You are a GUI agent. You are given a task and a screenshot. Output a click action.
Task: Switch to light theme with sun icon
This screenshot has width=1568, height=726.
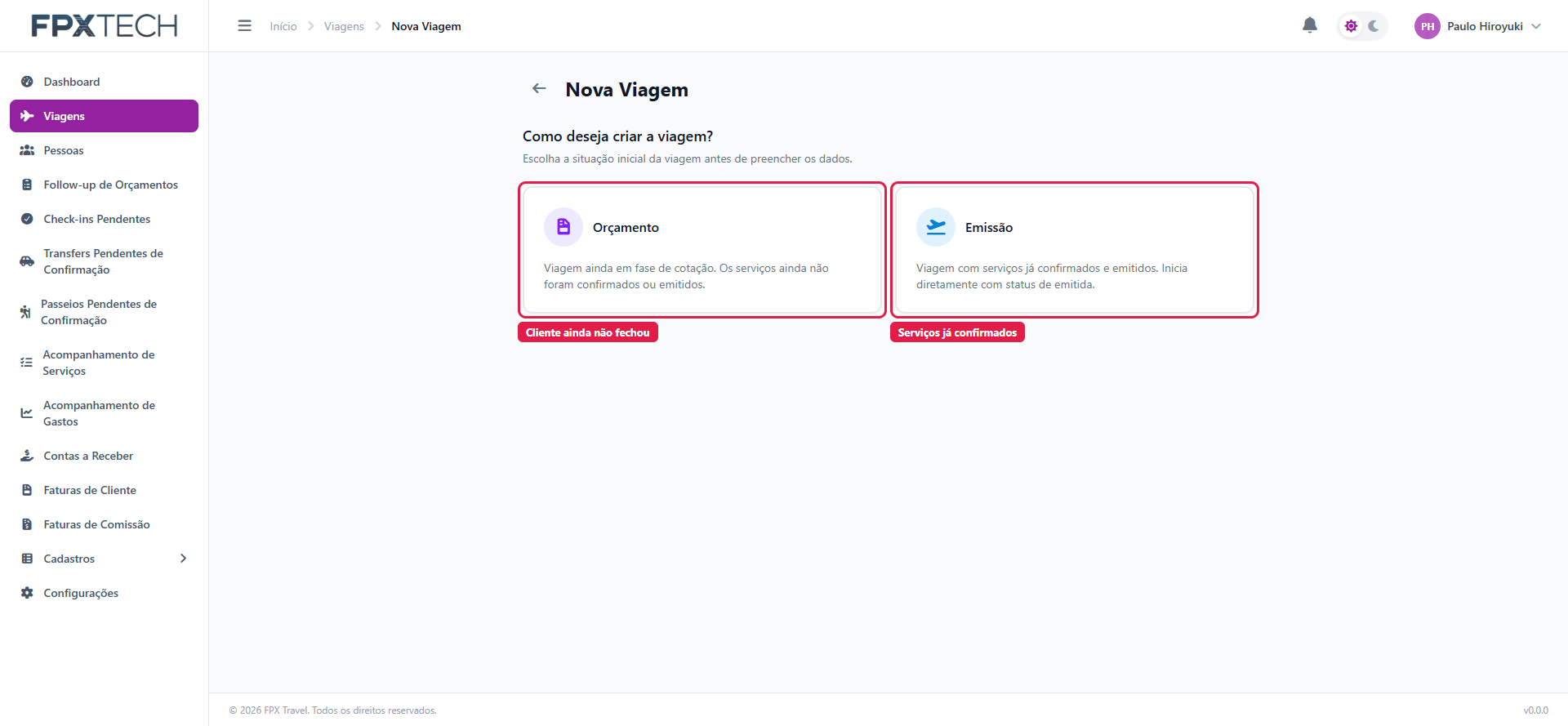point(1352,26)
